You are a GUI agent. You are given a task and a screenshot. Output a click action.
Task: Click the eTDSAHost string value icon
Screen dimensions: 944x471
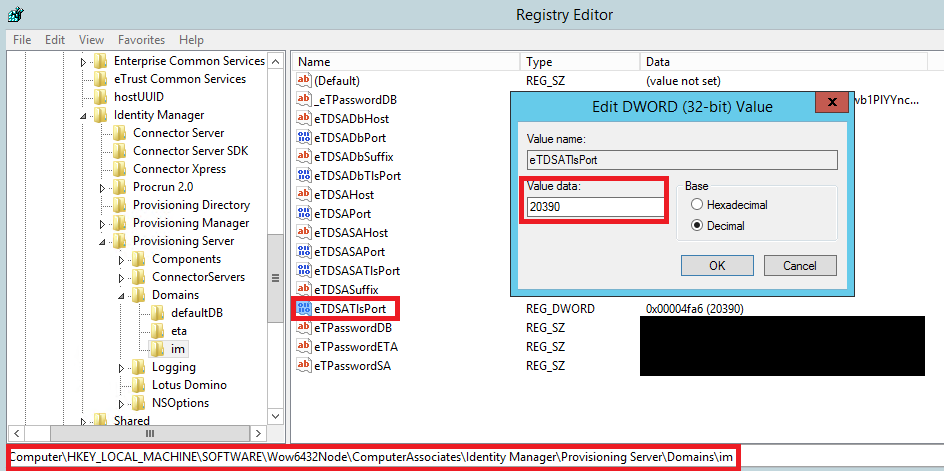[x=304, y=195]
